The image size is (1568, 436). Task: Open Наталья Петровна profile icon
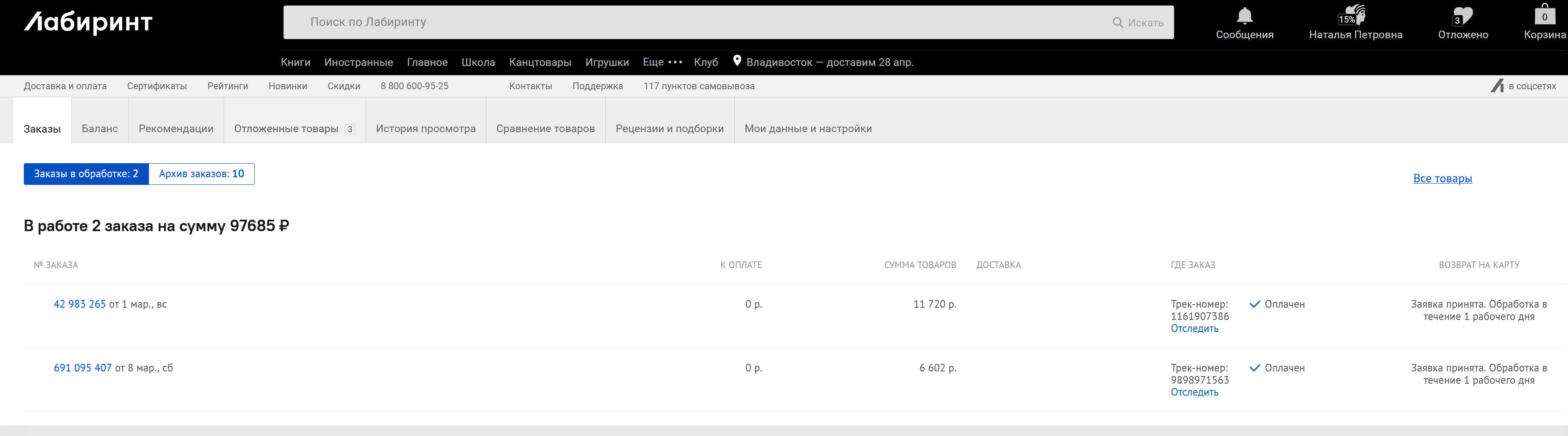tap(1355, 15)
